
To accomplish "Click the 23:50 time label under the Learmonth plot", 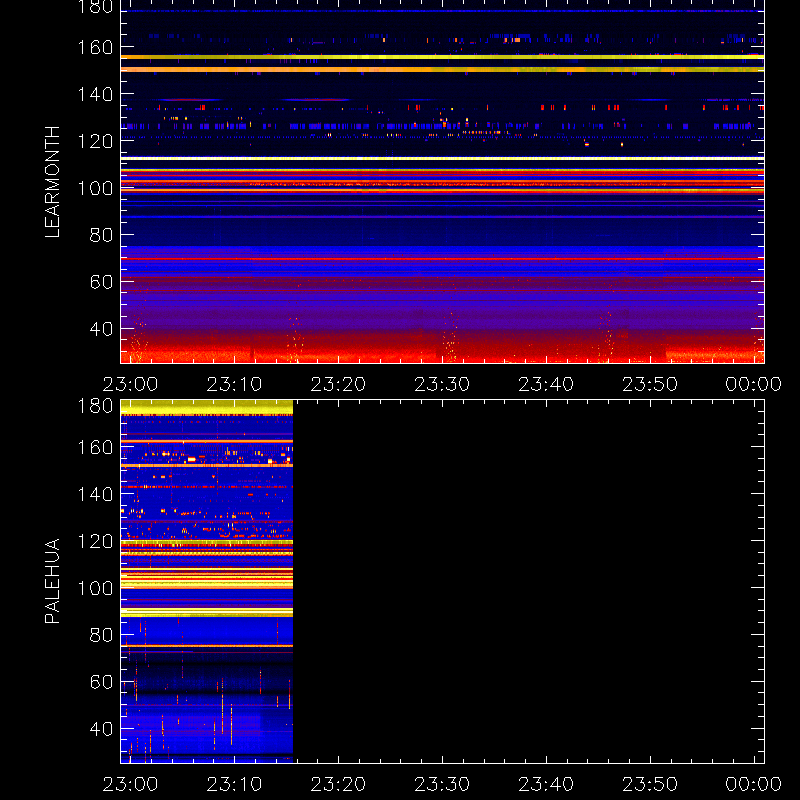I will click(x=650, y=384).
